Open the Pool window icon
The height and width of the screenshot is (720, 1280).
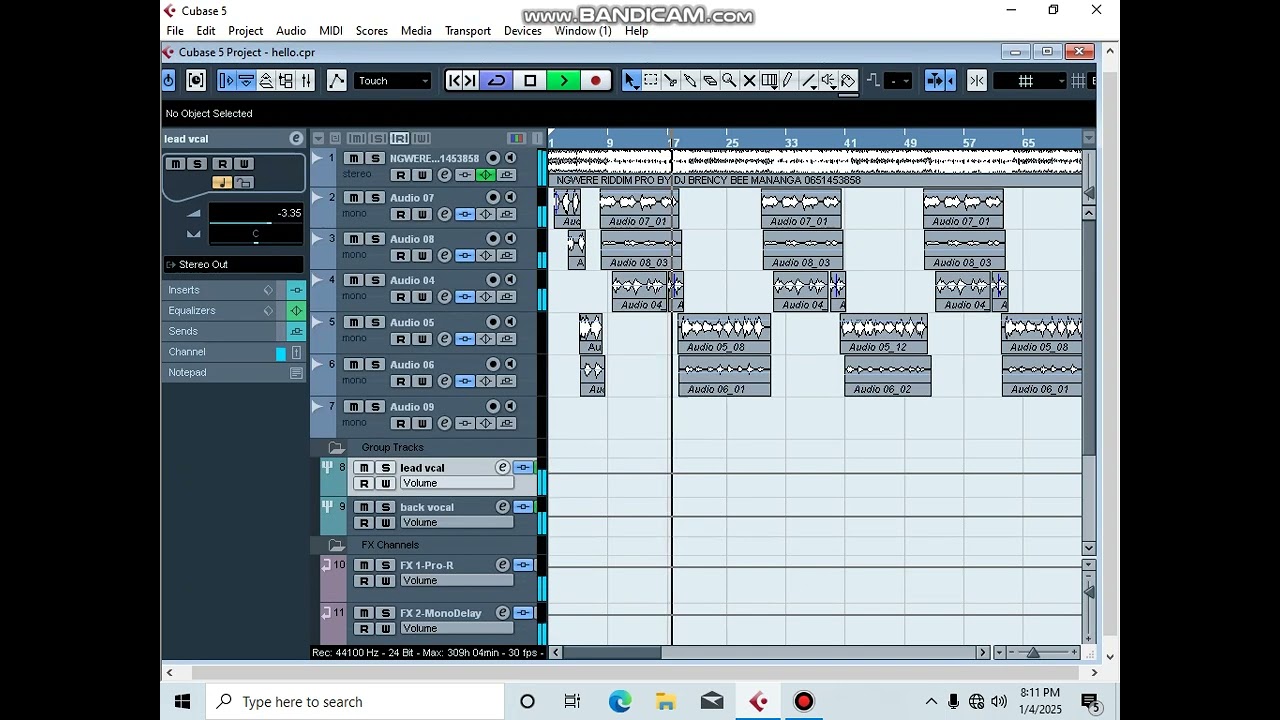point(286,81)
